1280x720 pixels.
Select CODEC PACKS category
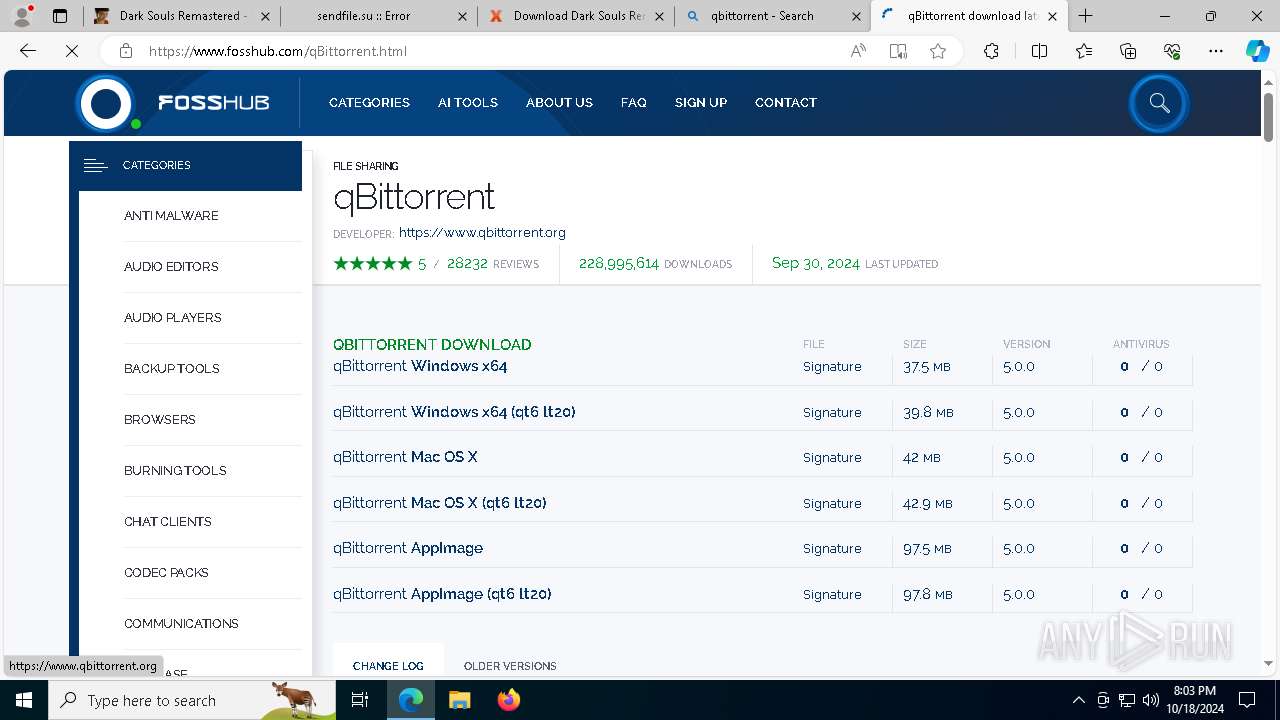[x=166, y=573]
